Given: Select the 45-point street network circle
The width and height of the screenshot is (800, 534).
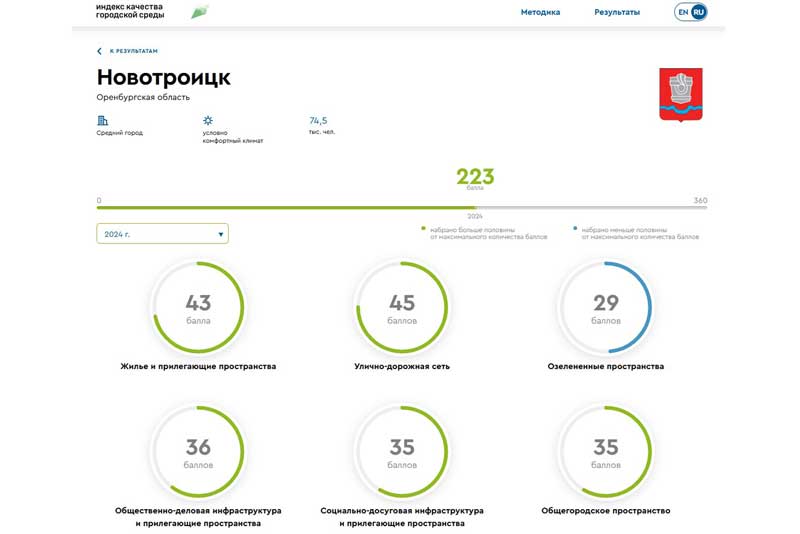Looking at the screenshot, I should 402,307.
